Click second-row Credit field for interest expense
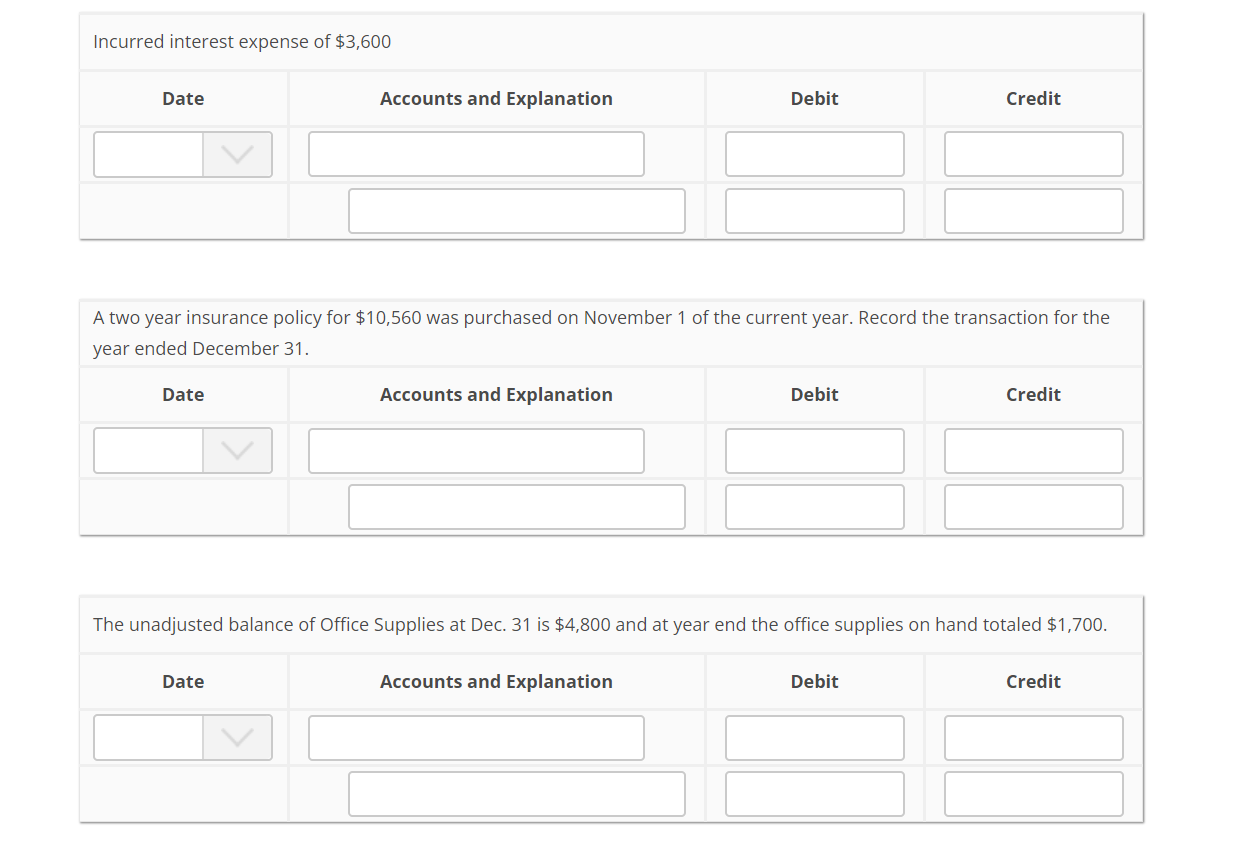Viewport: 1234px width, 843px height. (x=1033, y=211)
